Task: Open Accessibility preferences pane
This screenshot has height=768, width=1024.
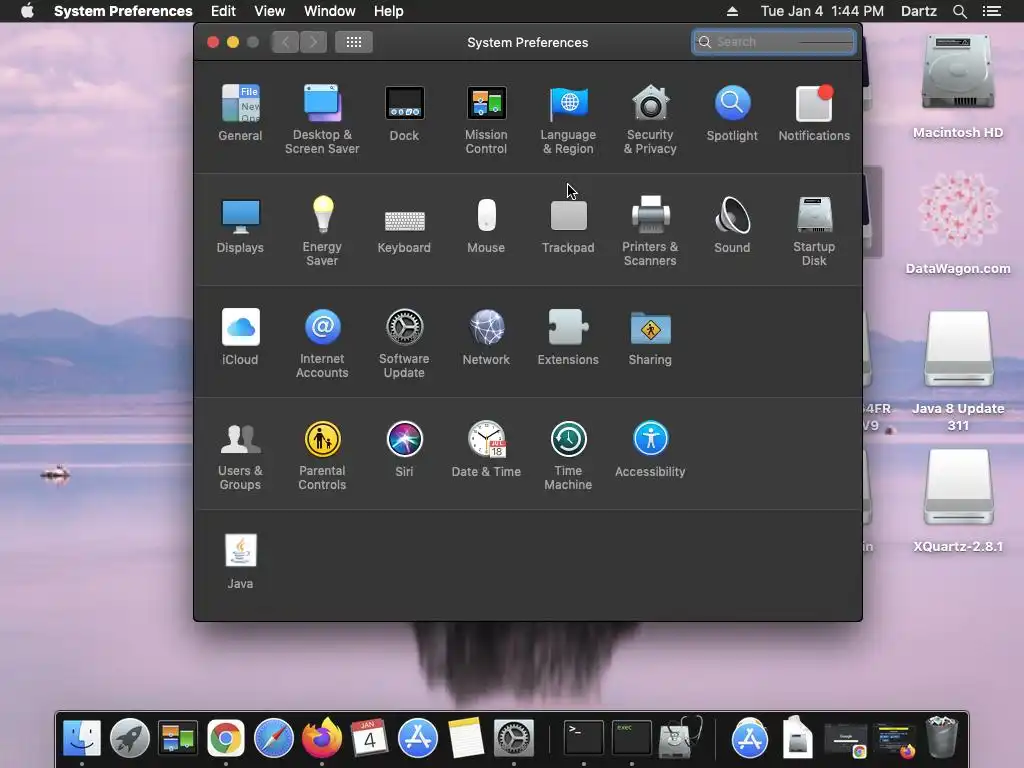Action: 650,449
